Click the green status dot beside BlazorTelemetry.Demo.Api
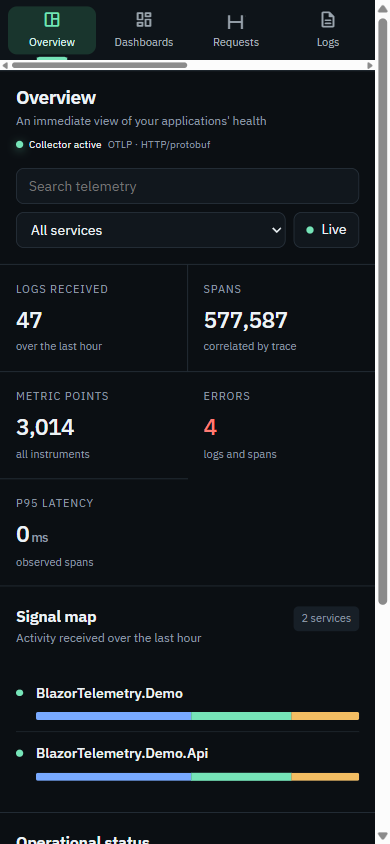 20,754
